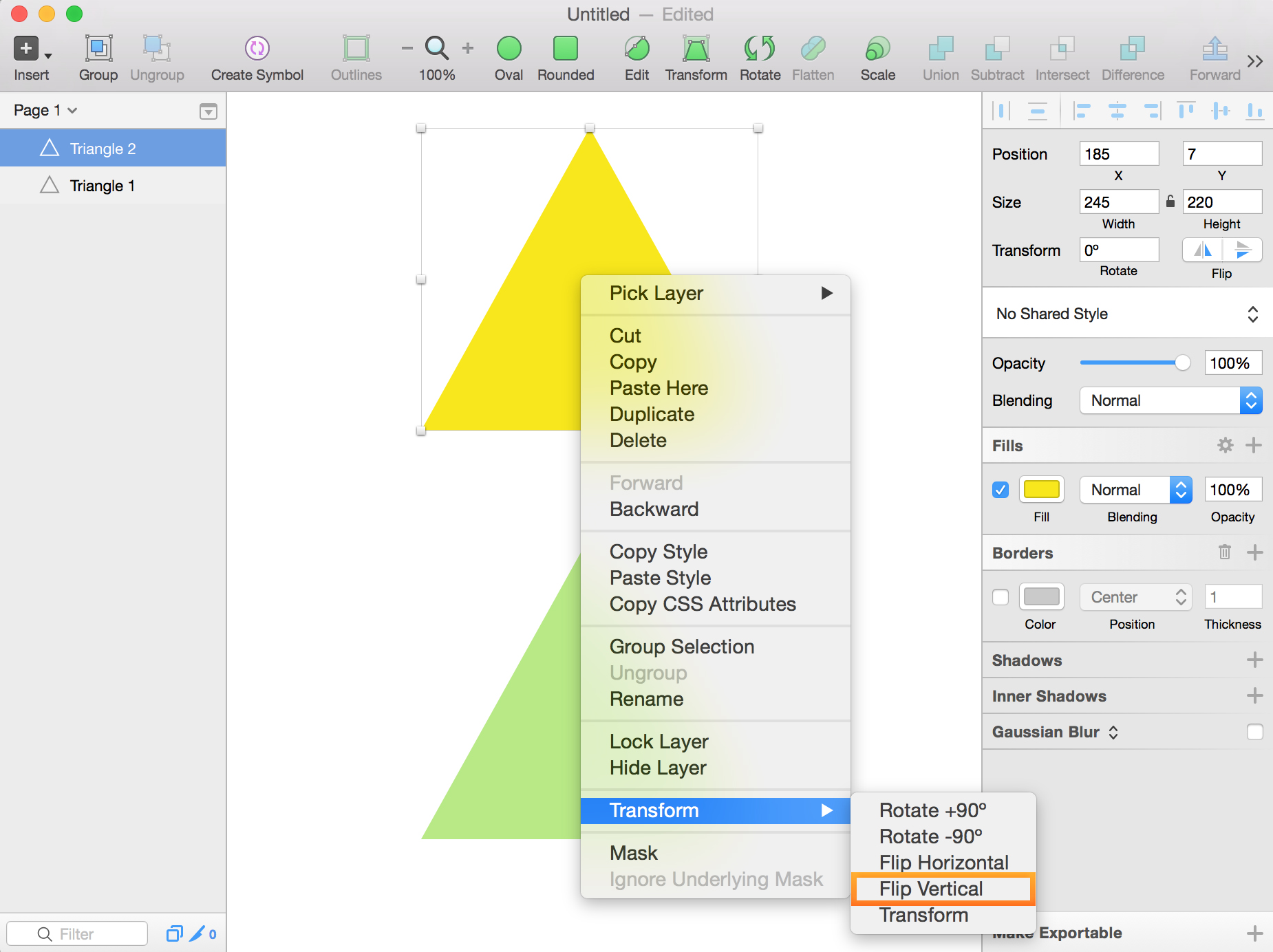Open the border position Center dropdown
The height and width of the screenshot is (952, 1273).
point(1136,597)
